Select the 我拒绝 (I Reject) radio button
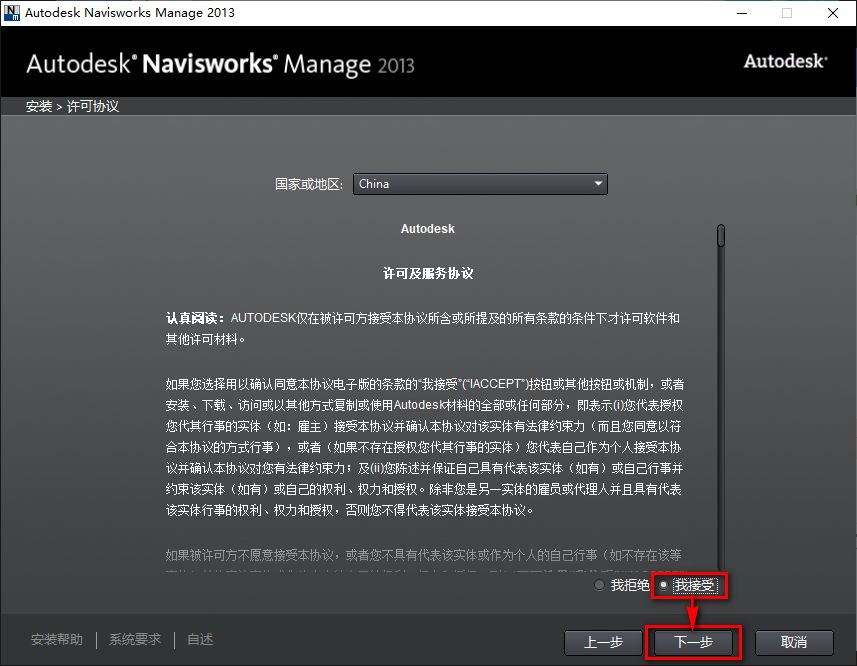Screen dimensions: 857x666 click(x=600, y=586)
